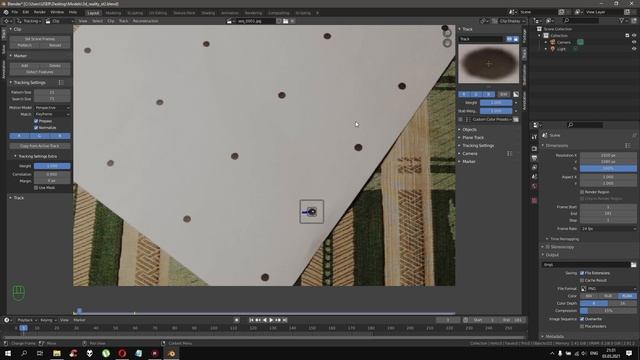Open the Motion Model dropdown
640x360 pixels.
tap(52, 108)
